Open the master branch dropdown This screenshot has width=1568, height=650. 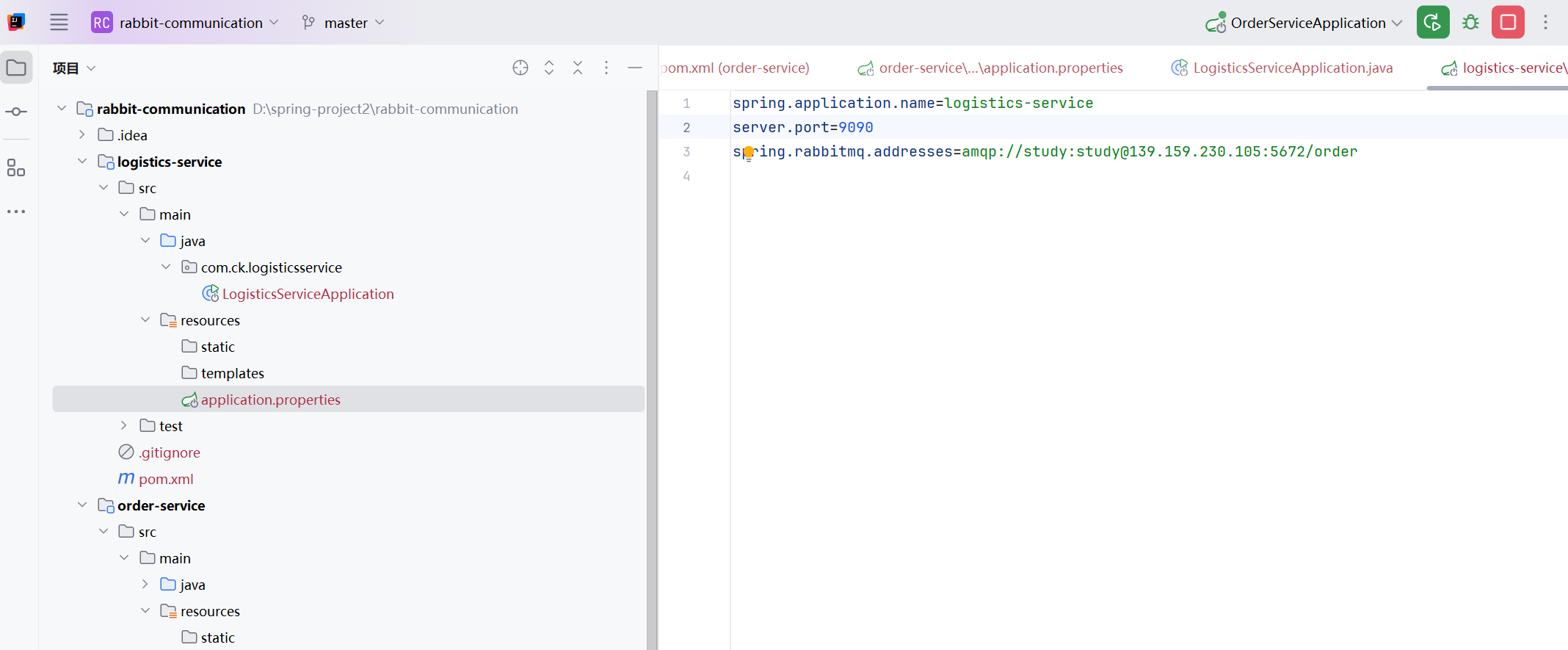tap(343, 22)
